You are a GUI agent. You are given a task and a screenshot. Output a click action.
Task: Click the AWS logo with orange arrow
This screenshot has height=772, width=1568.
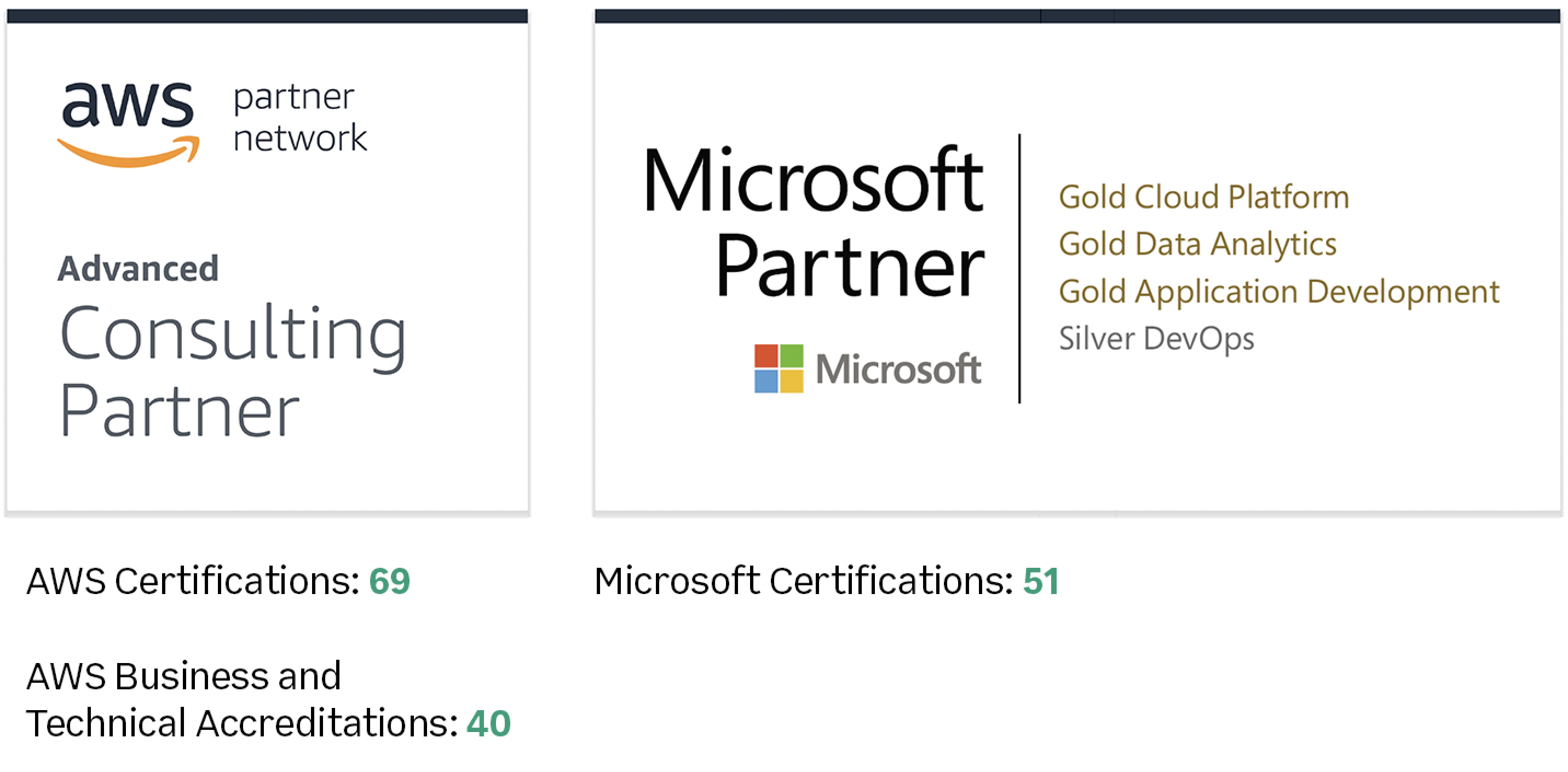[x=129, y=125]
